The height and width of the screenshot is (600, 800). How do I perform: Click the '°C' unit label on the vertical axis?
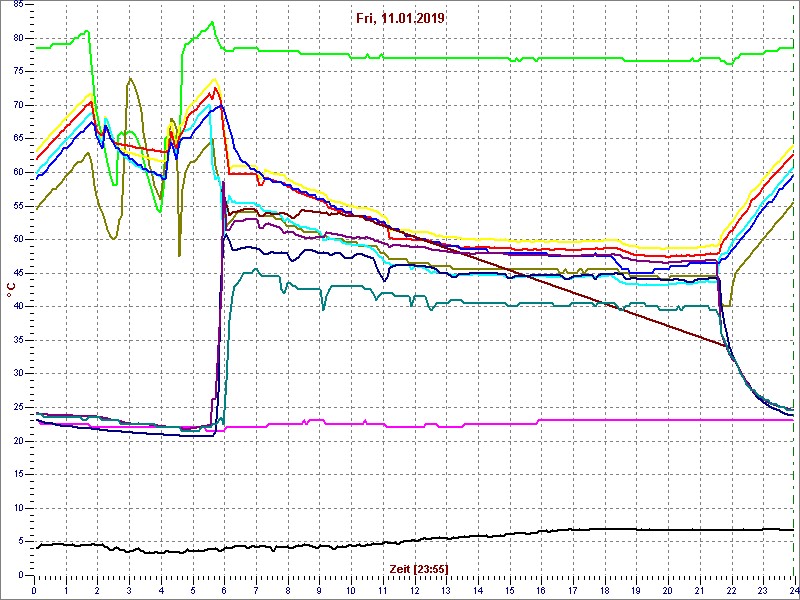pos(11,290)
